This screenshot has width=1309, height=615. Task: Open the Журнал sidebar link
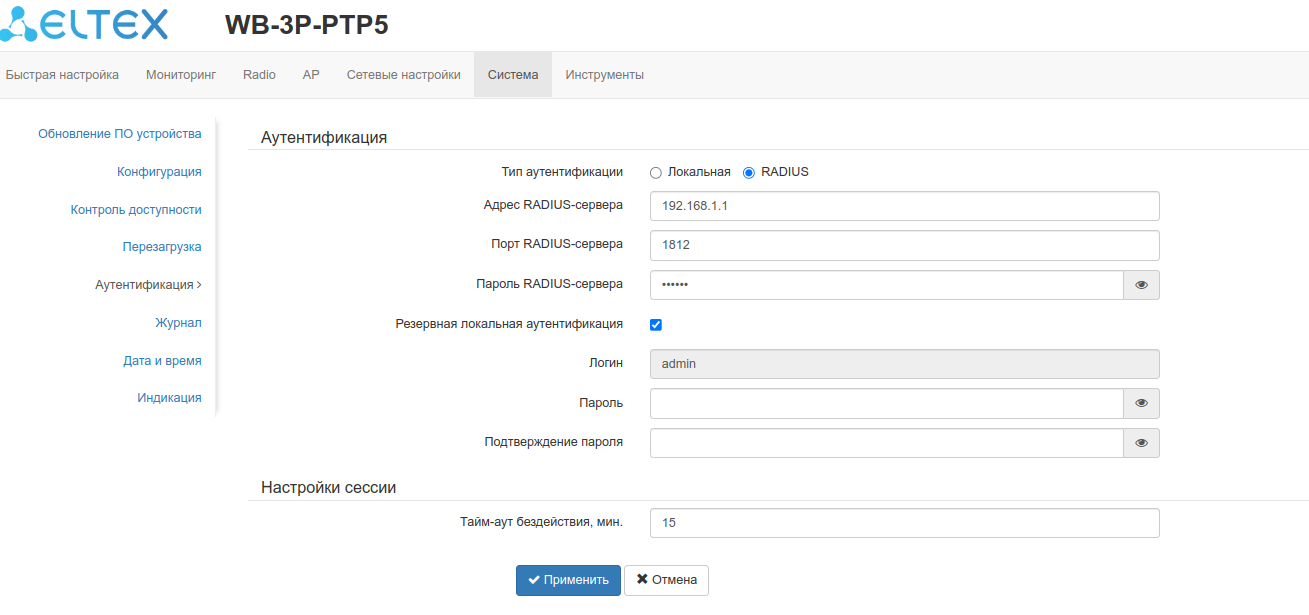(178, 323)
